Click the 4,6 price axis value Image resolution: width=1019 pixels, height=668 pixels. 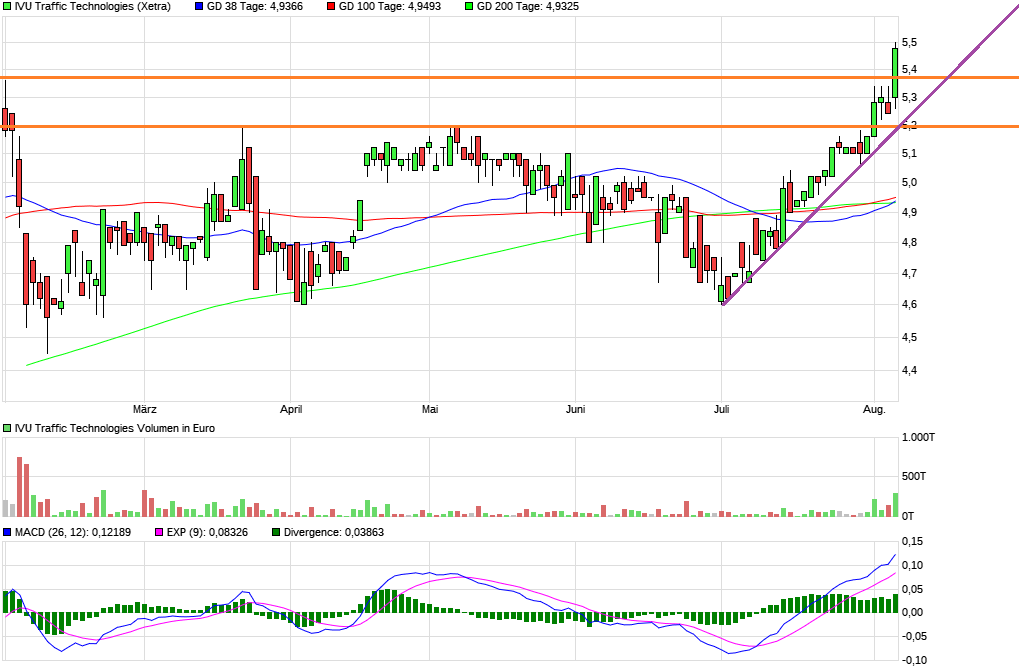pos(910,305)
